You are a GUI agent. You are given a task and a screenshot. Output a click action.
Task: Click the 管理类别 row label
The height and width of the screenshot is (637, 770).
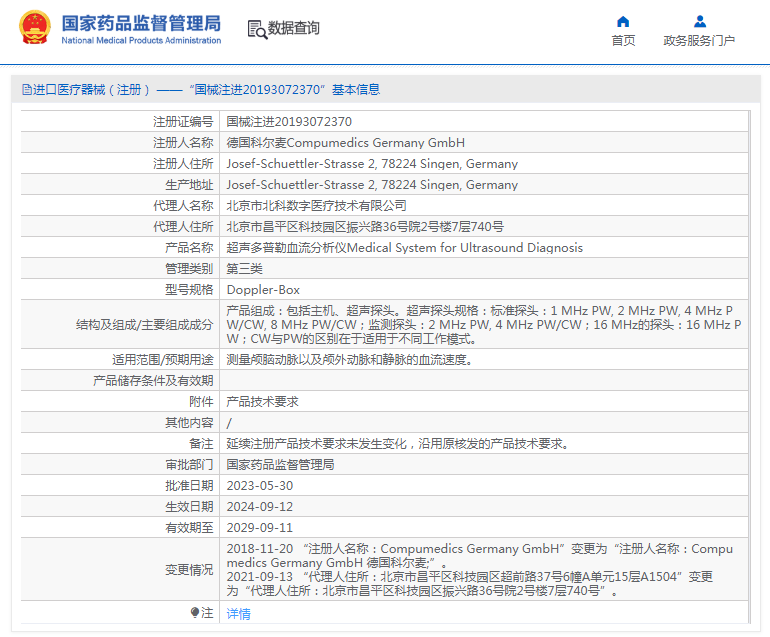click(x=189, y=269)
